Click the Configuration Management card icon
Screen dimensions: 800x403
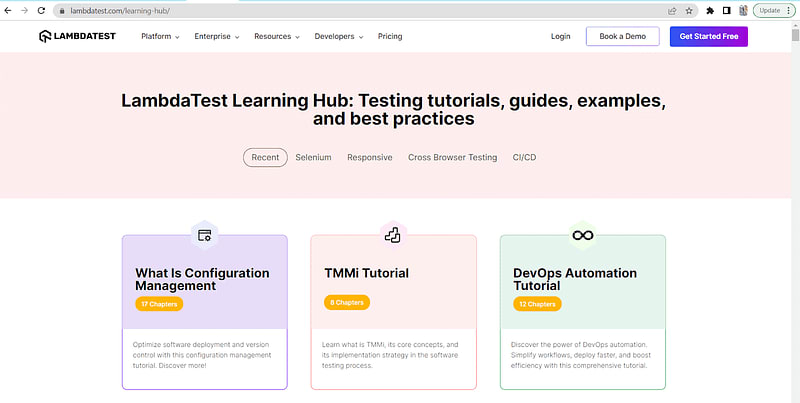[205, 235]
